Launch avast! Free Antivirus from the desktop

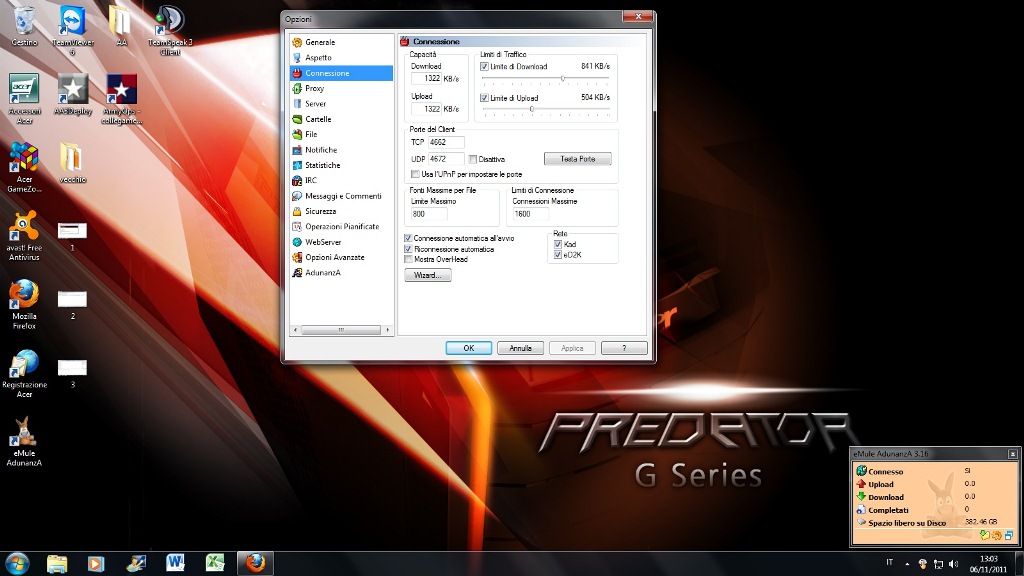[24, 225]
